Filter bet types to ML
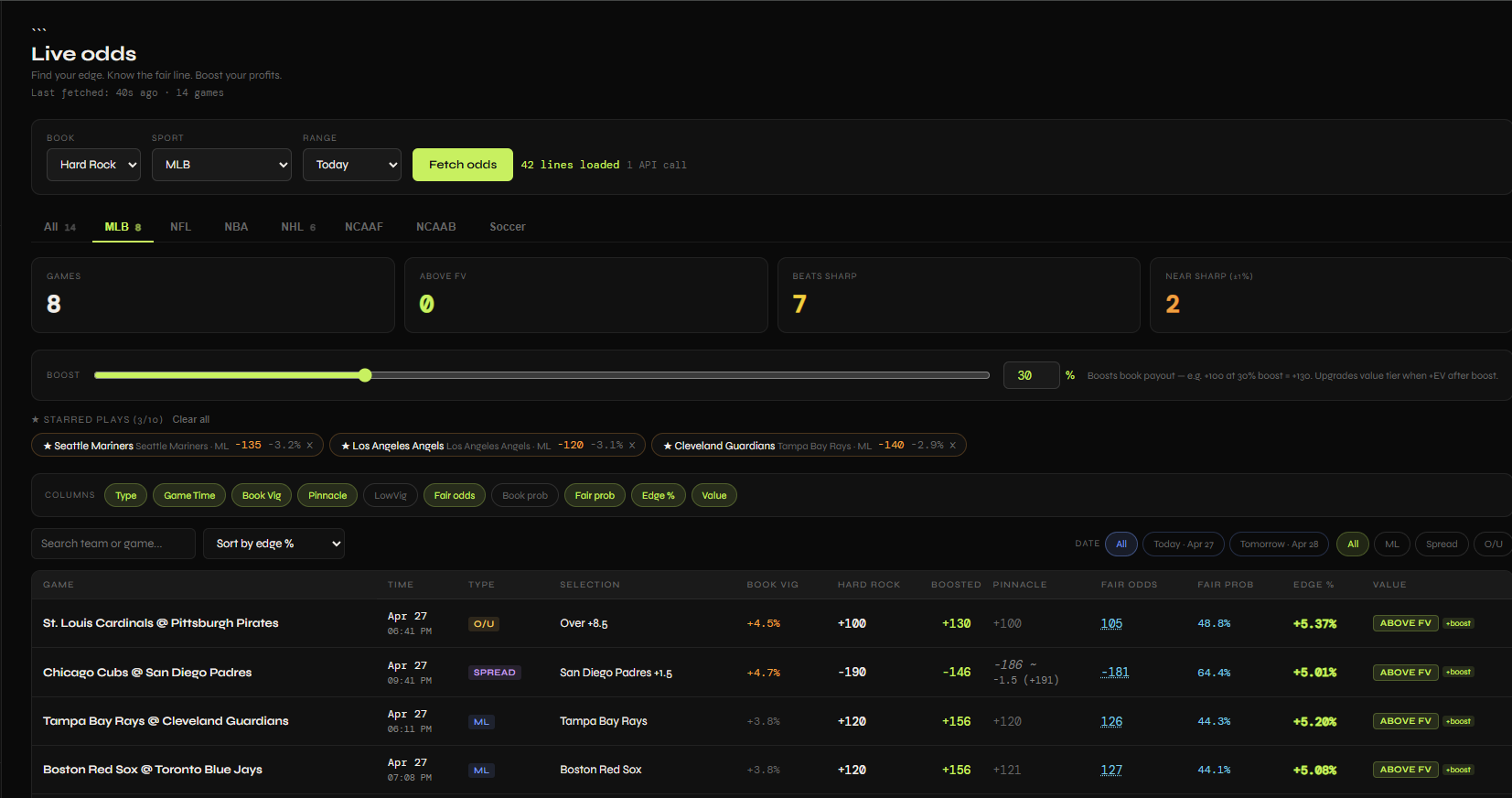 [1392, 544]
